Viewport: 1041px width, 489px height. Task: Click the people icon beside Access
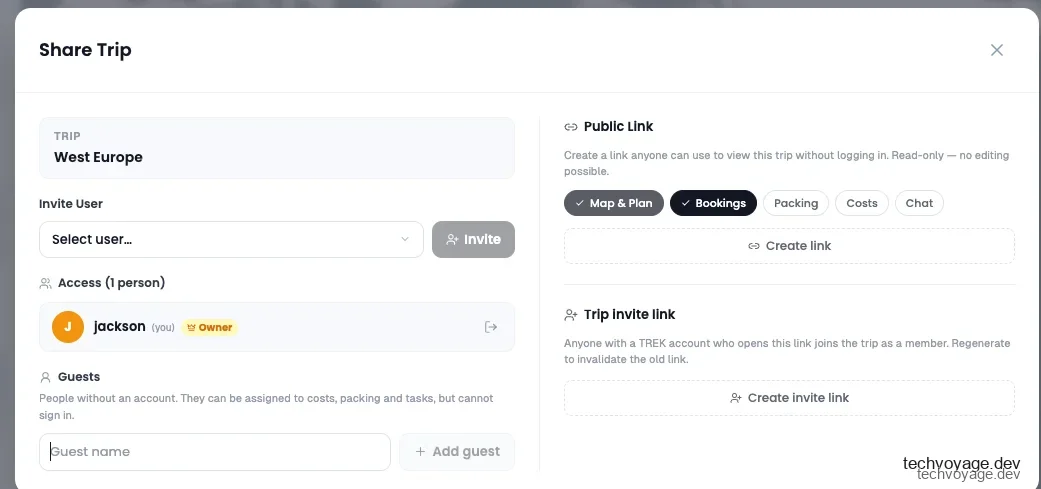(45, 283)
